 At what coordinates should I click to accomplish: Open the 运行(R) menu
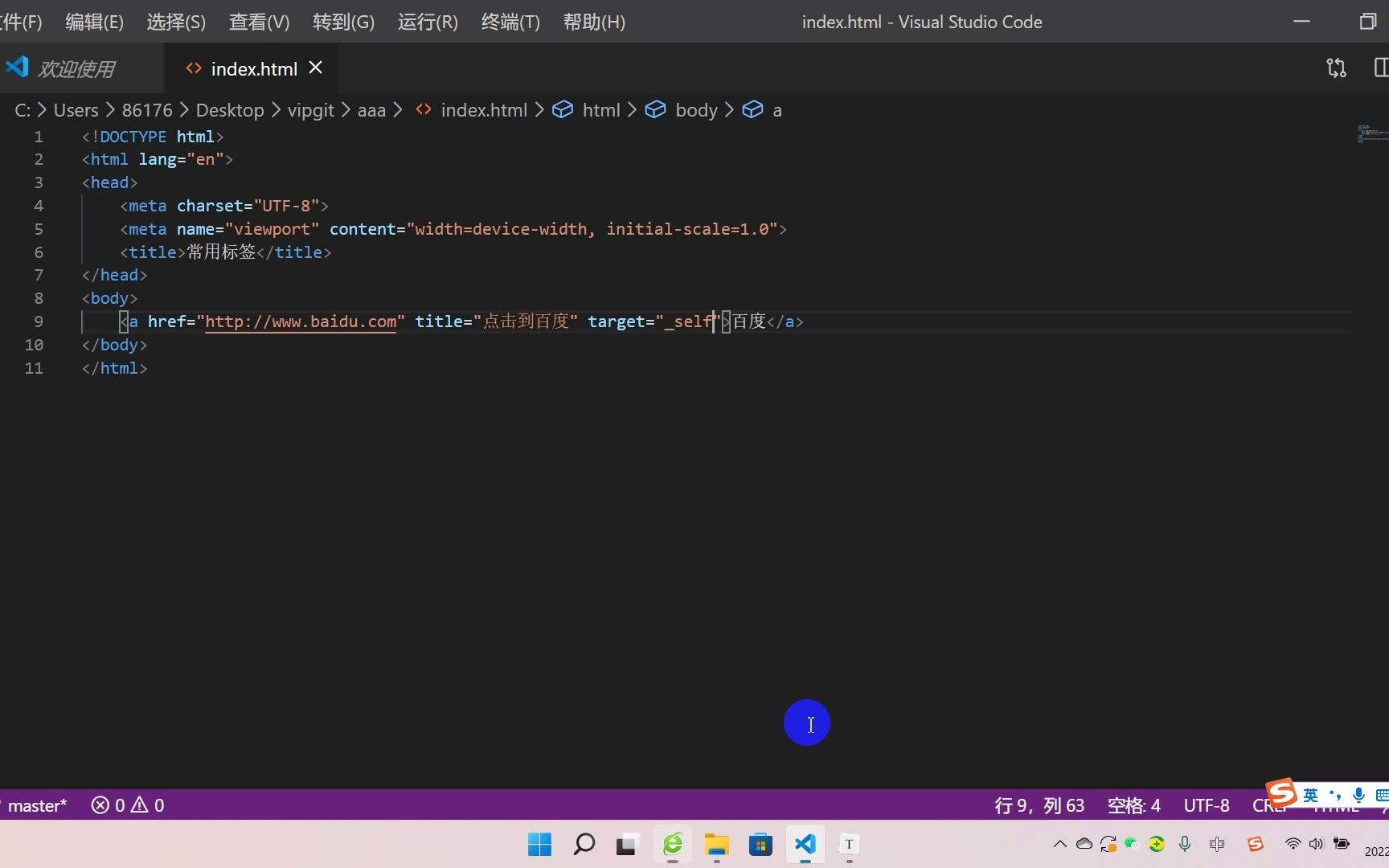pyautogui.click(x=427, y=22)
